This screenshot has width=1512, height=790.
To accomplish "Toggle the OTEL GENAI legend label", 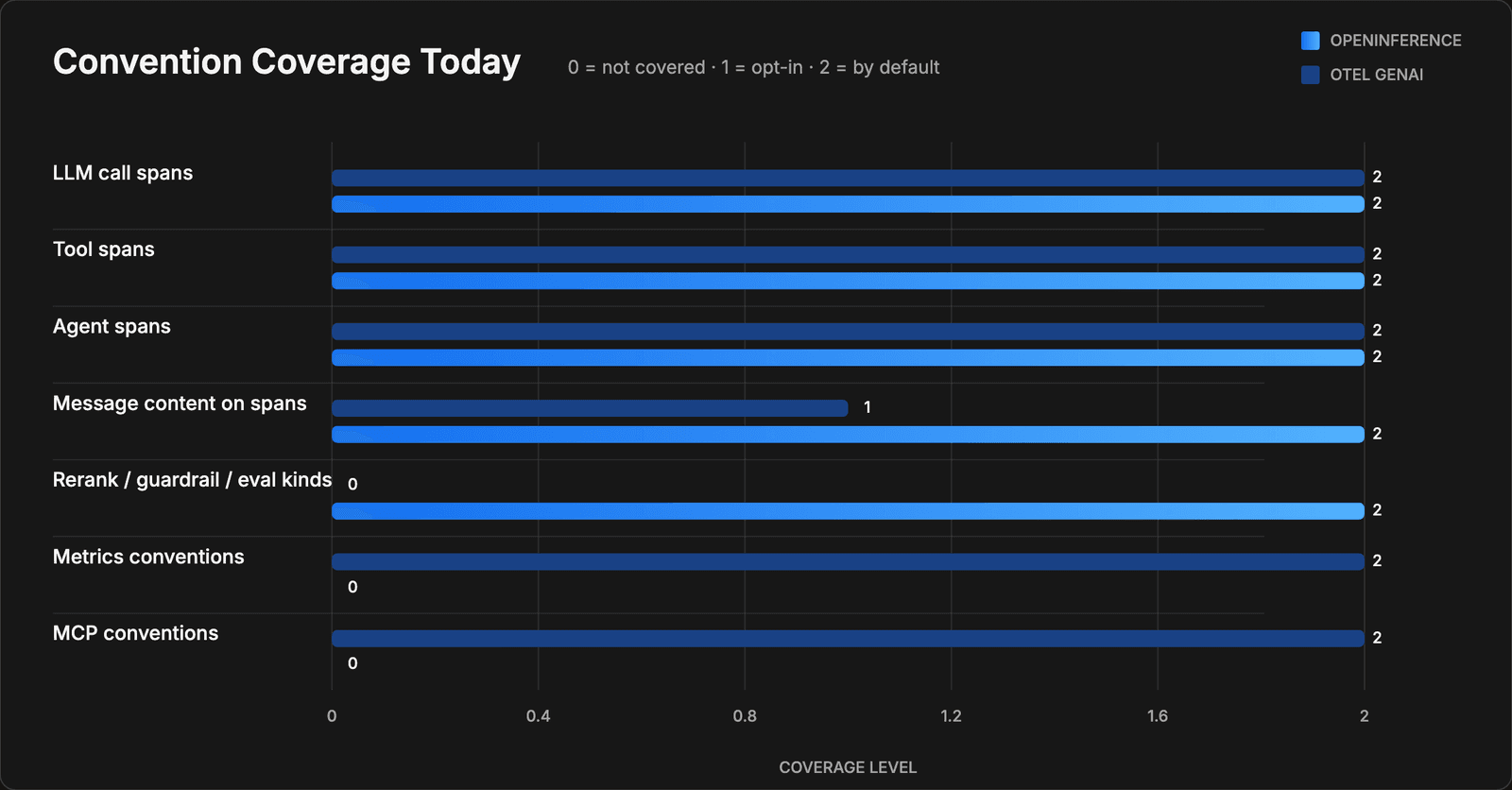I will coord(1376,75).
